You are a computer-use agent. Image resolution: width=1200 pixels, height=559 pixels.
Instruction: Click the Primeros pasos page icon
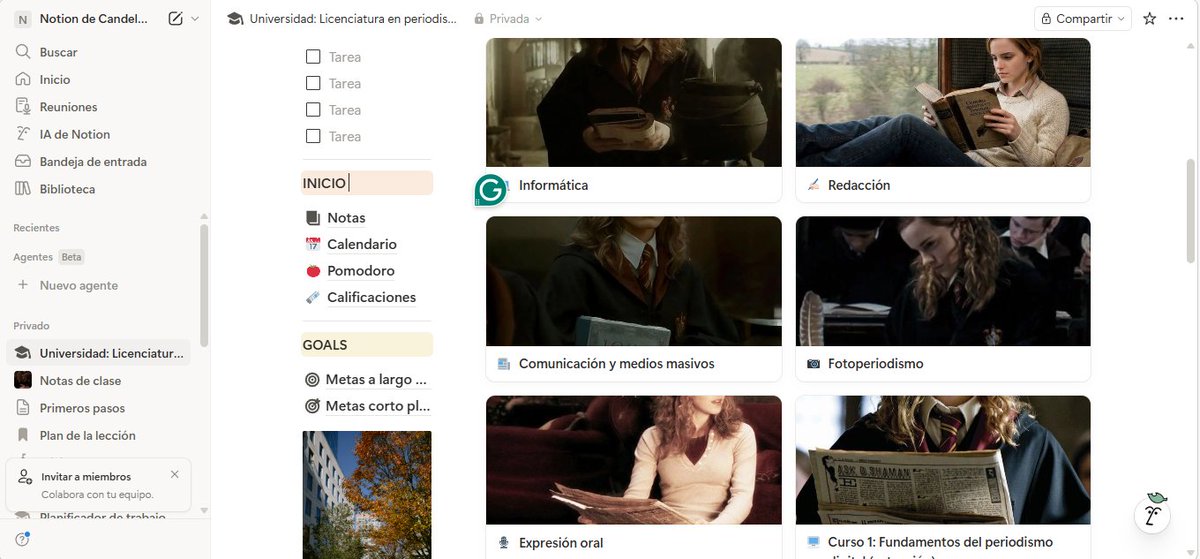point(23,408)
